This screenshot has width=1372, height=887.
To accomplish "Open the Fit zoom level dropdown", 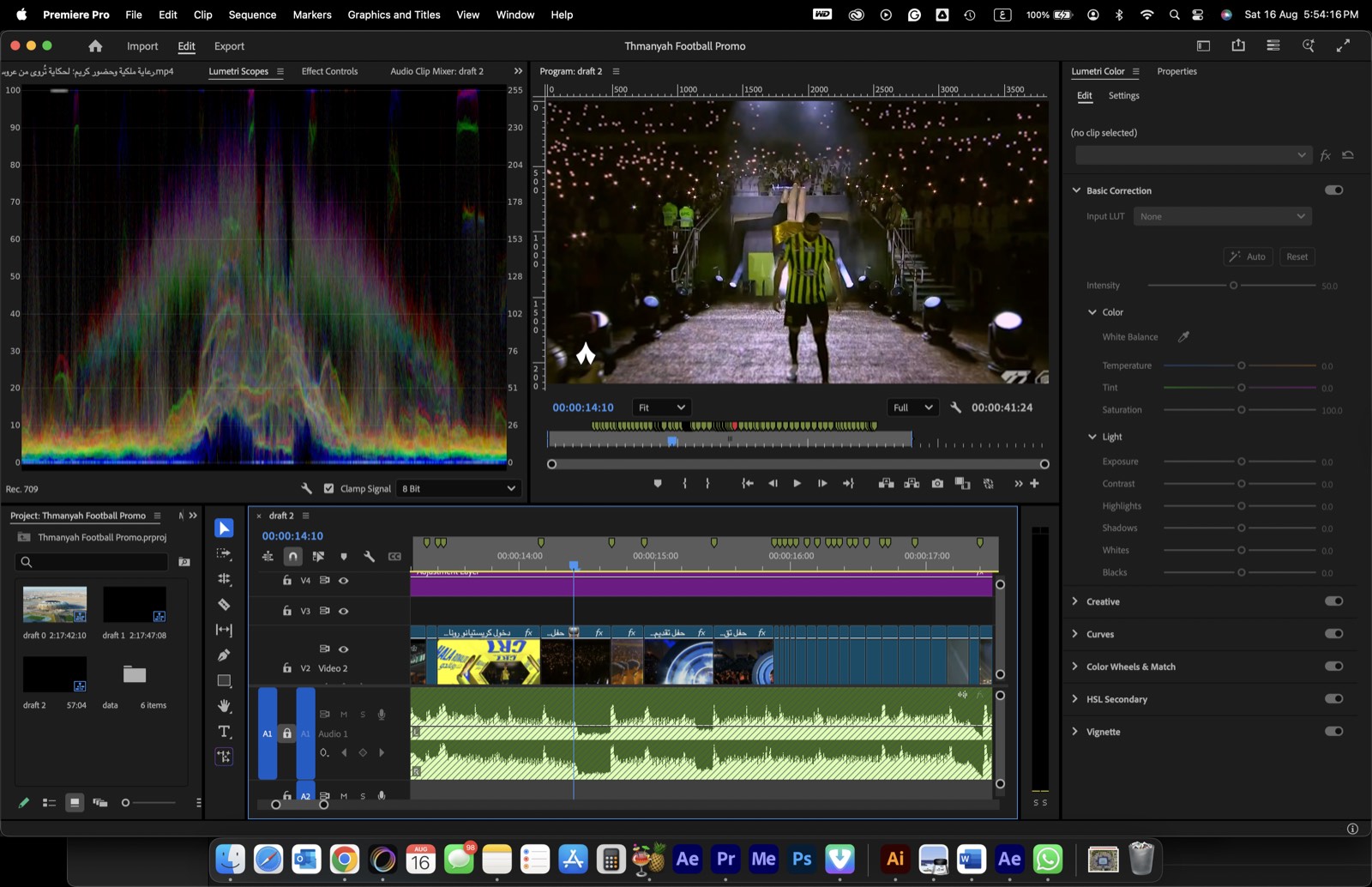I will (x=661, y=407).
